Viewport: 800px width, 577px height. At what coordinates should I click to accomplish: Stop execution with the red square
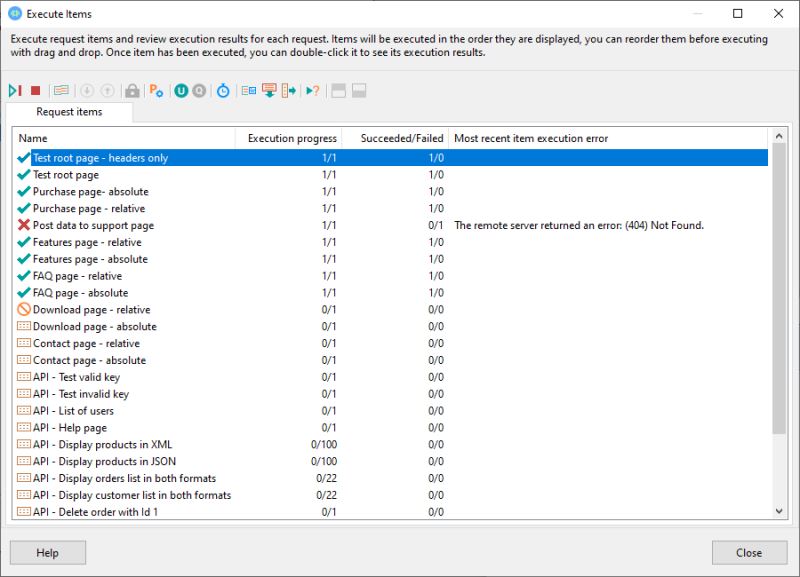35,91
